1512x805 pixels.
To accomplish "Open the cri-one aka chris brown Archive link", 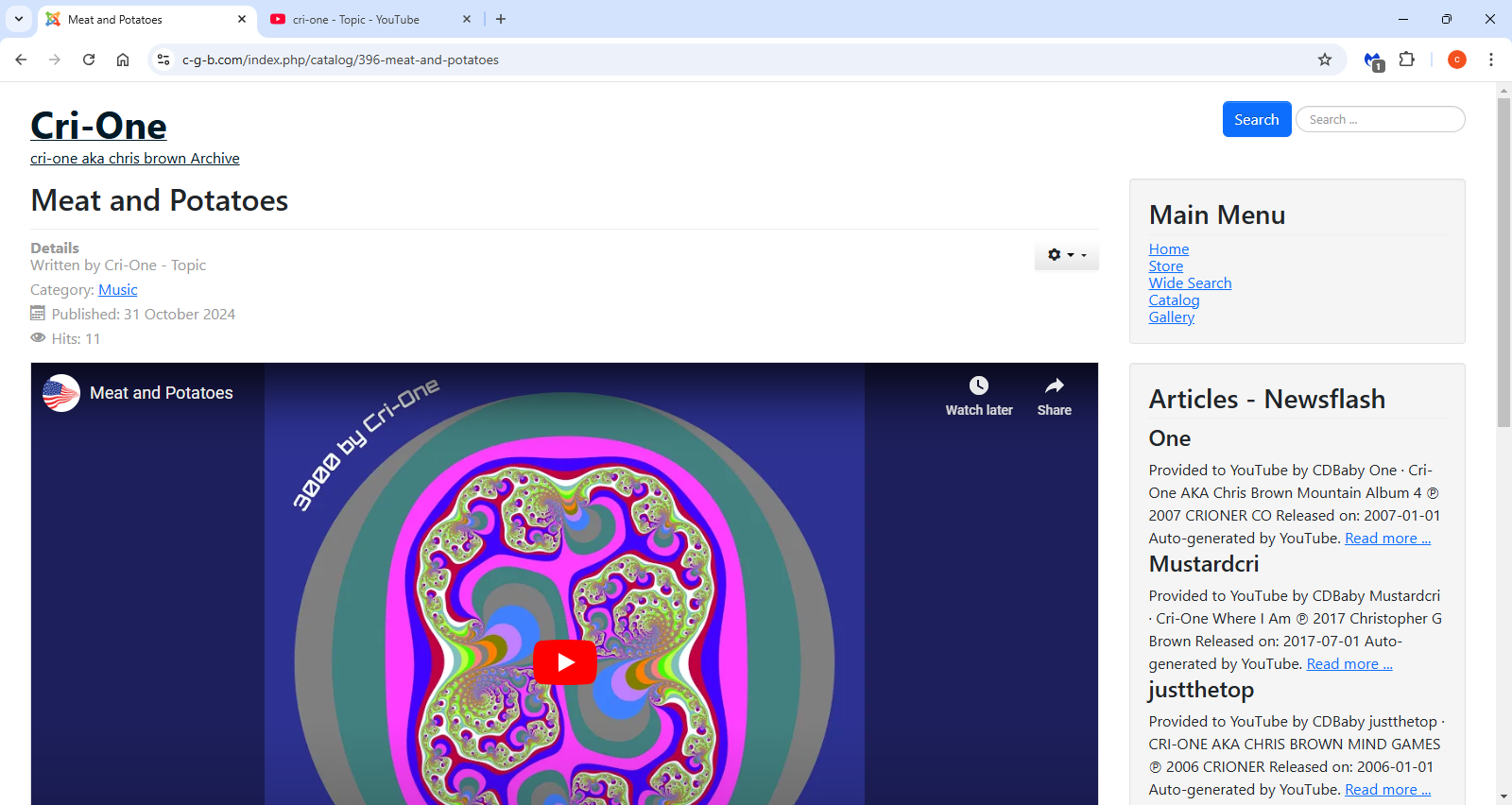I will (135, 159).
